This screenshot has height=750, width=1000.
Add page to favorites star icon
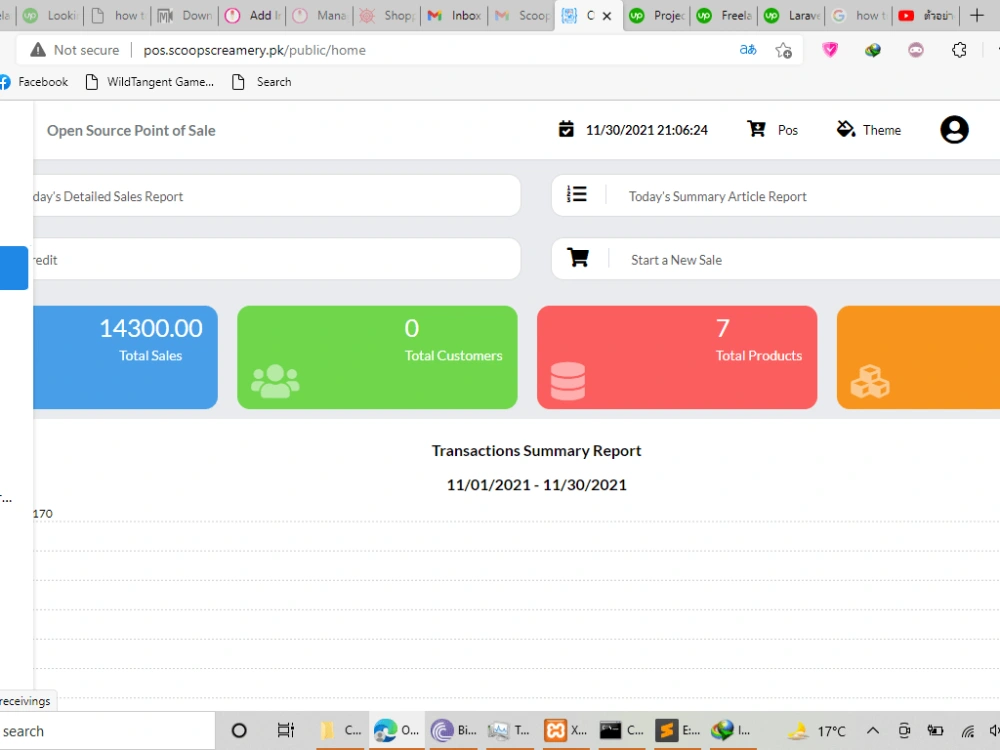tap(783, 50)
